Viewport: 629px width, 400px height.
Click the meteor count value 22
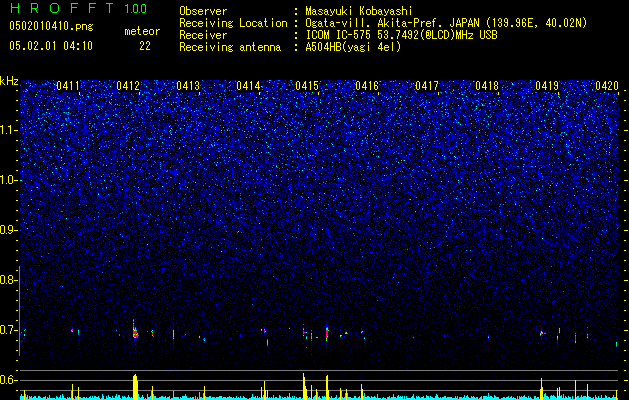point(145,46)
